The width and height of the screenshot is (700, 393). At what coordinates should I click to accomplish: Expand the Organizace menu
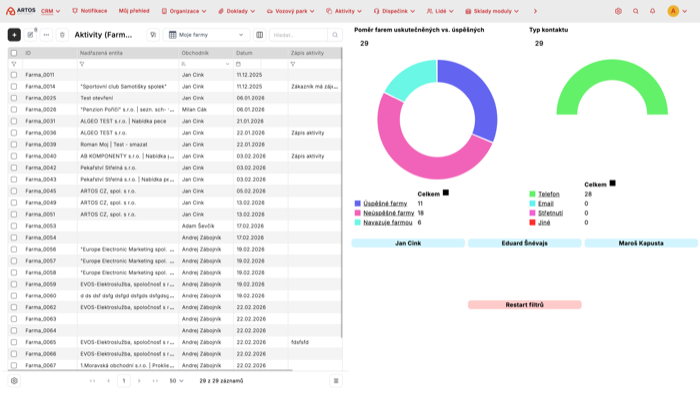[184, 11]
